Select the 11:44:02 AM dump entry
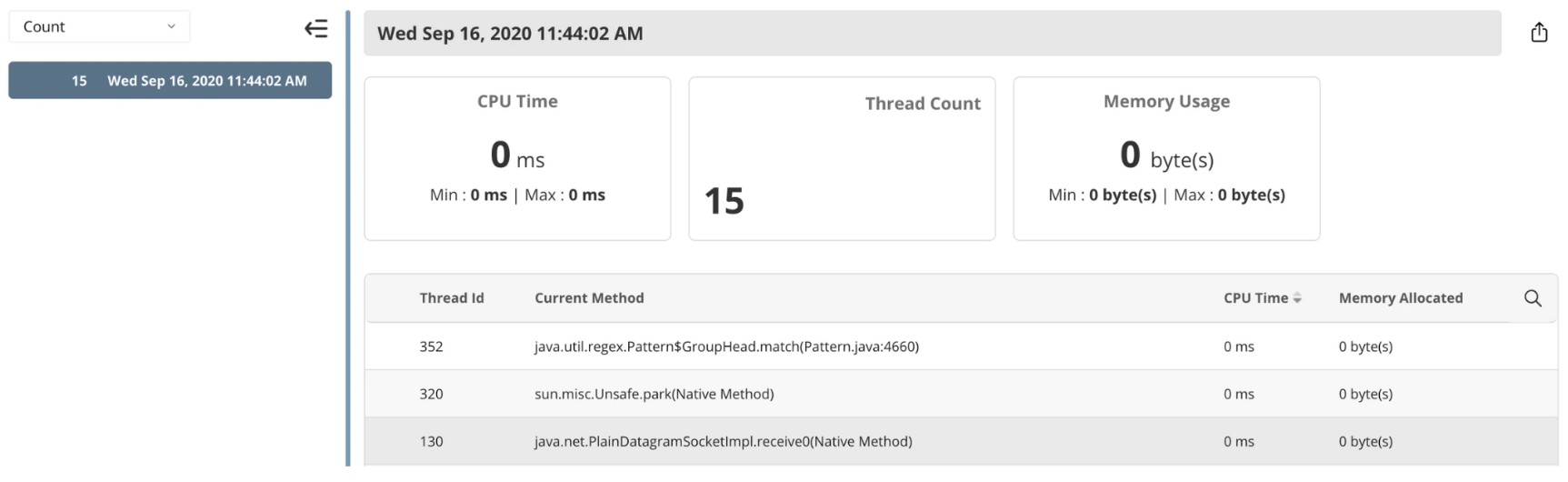1568x482 pixels. click(170, 81)
